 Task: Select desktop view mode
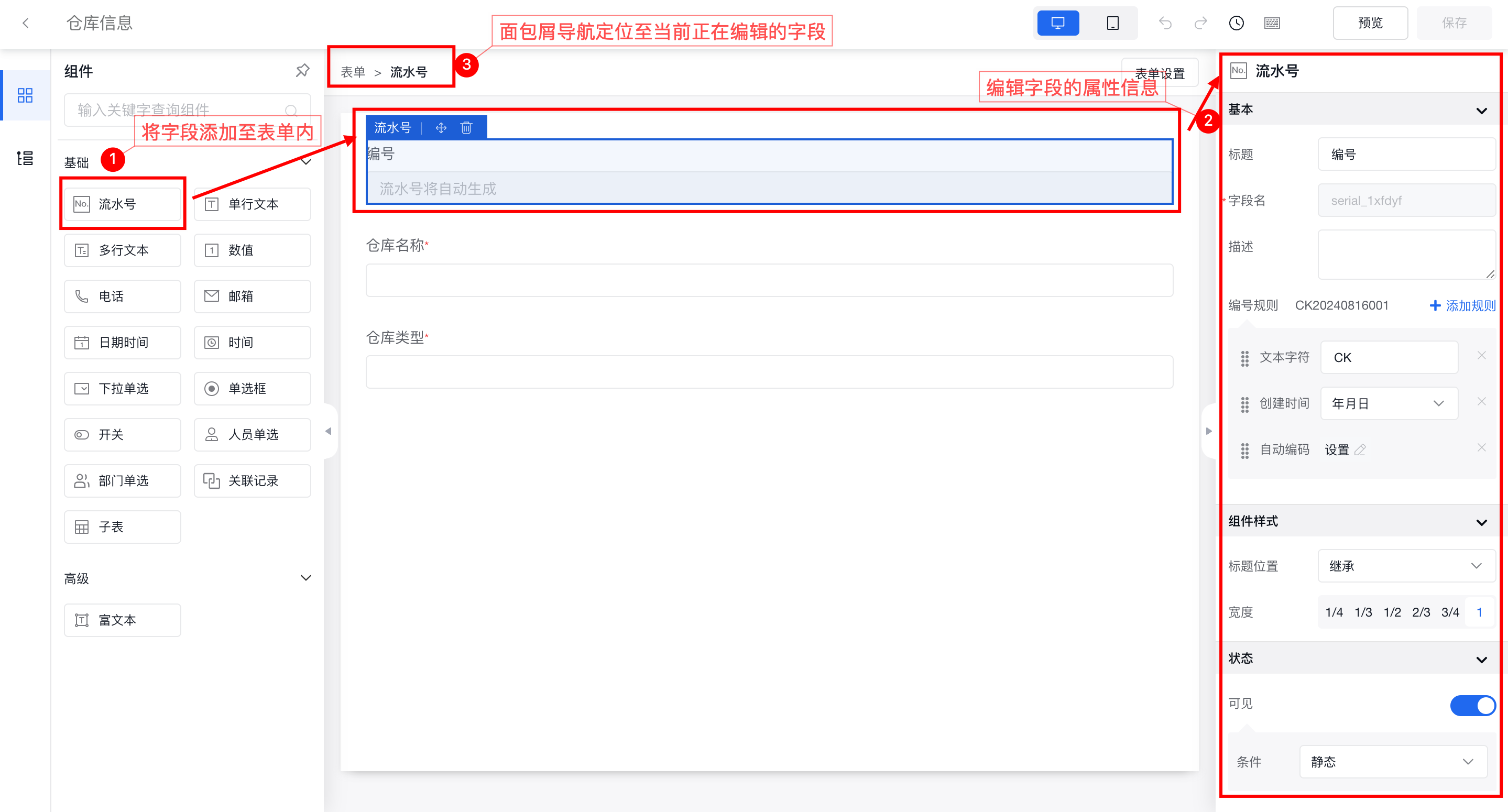[1057, 24]
